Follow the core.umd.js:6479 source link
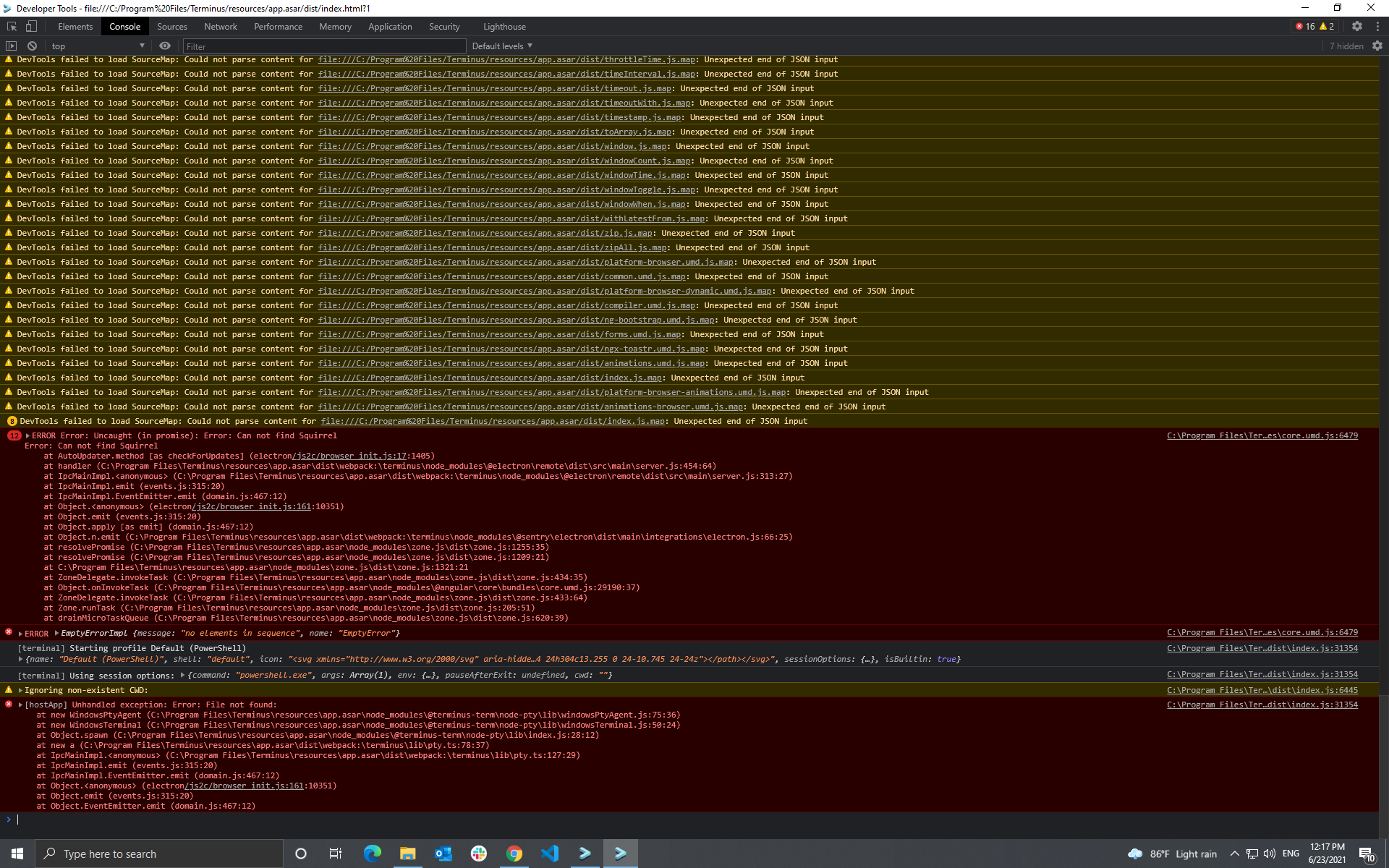The height and width of the screenshot is (868, 1389). click(x=1263, y=435)
